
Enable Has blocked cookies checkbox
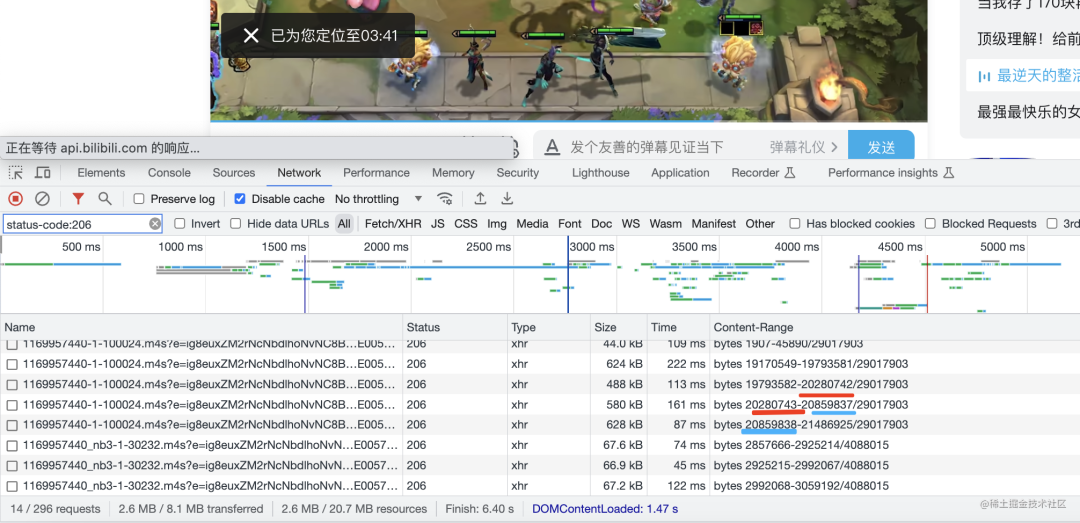click(x=795, y=223)
